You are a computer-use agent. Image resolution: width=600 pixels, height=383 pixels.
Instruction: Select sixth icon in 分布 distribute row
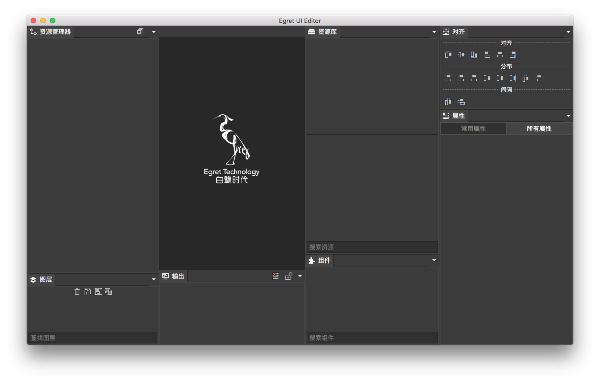(x=513, y=78)
